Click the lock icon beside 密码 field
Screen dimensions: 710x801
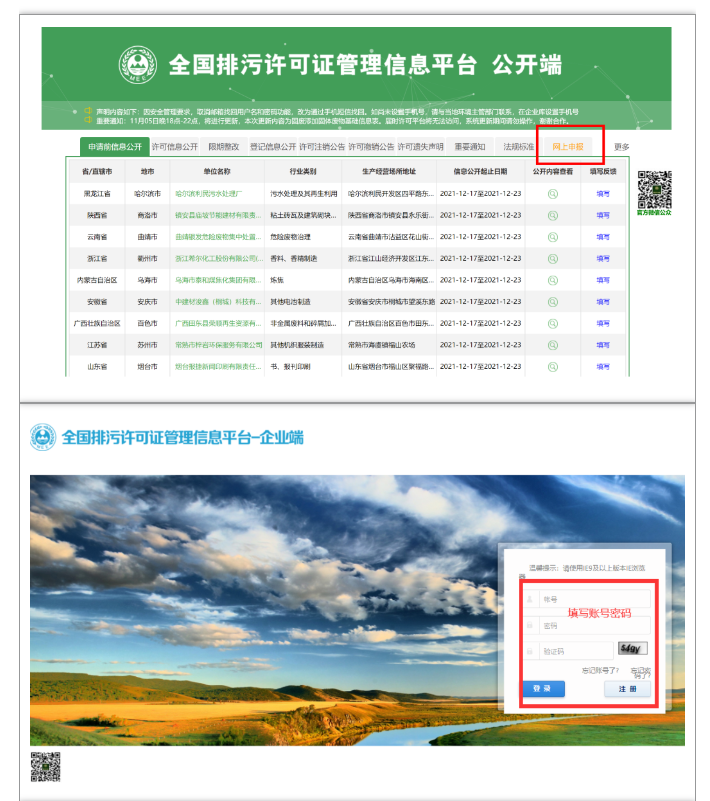coord(530,625)
